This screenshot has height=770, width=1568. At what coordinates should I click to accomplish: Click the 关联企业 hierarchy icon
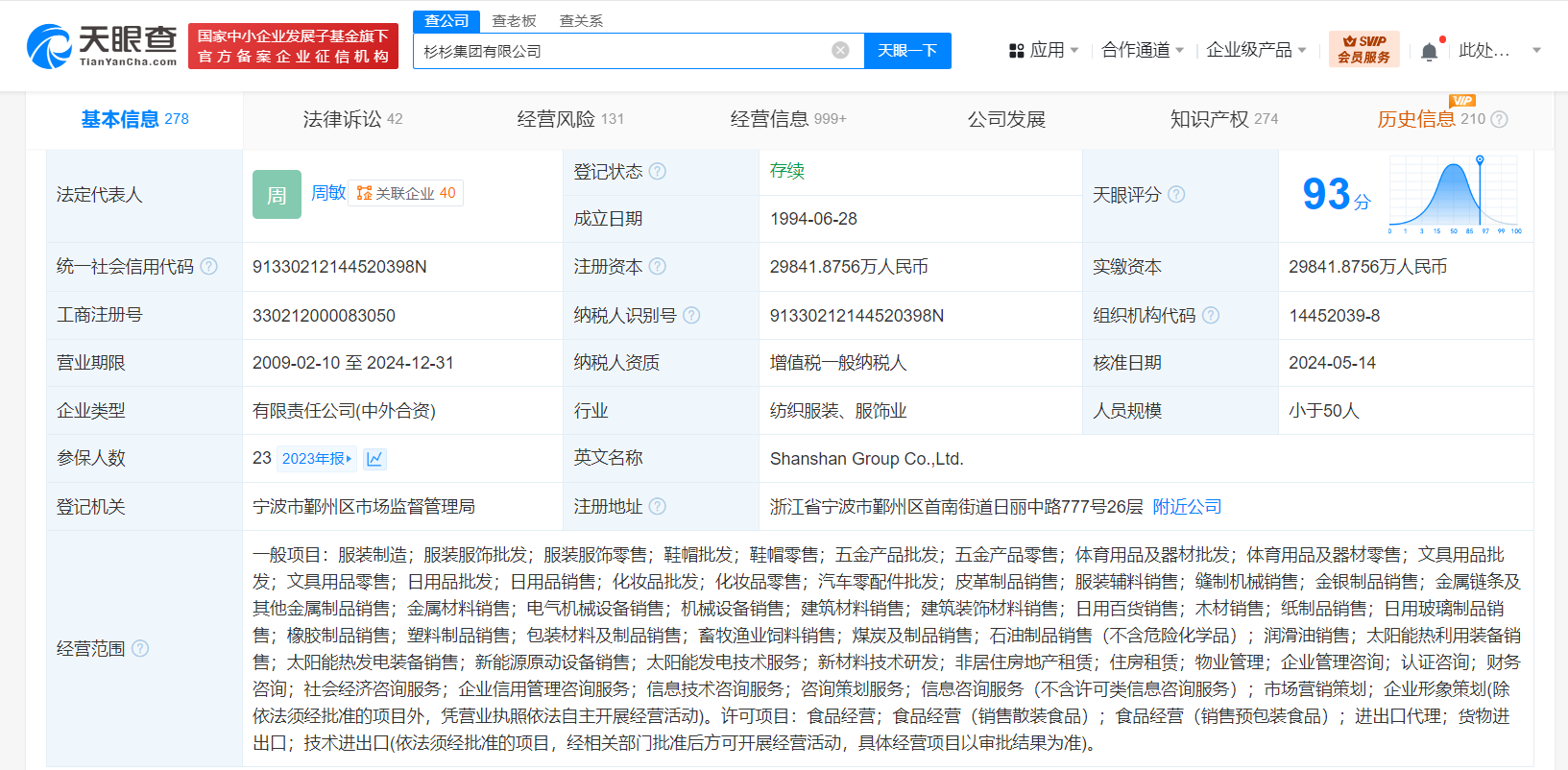pyautogui.click(x=364, y=194)
